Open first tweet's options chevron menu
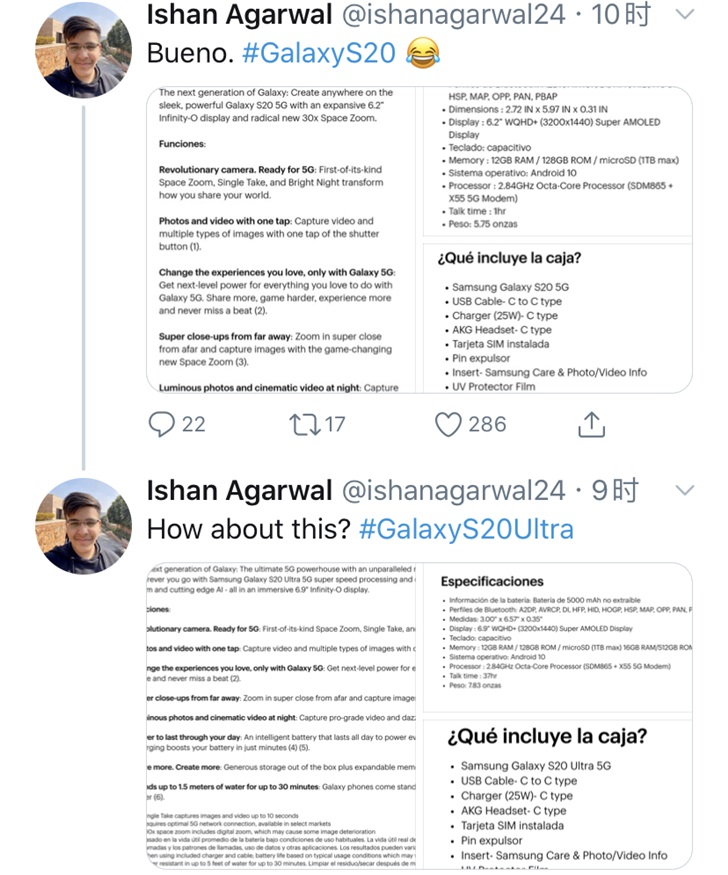Viewport: 728px width, 875px height. point(684,15)
